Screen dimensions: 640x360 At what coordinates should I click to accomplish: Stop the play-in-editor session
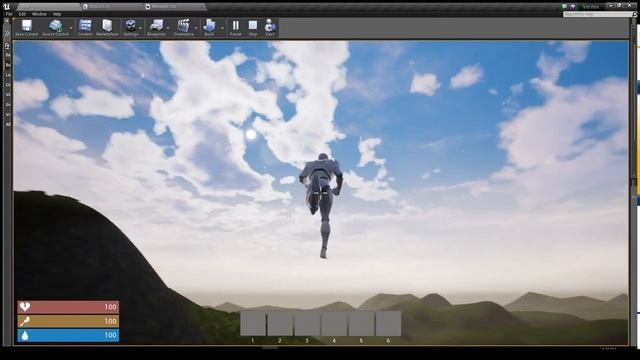(253, 28)
